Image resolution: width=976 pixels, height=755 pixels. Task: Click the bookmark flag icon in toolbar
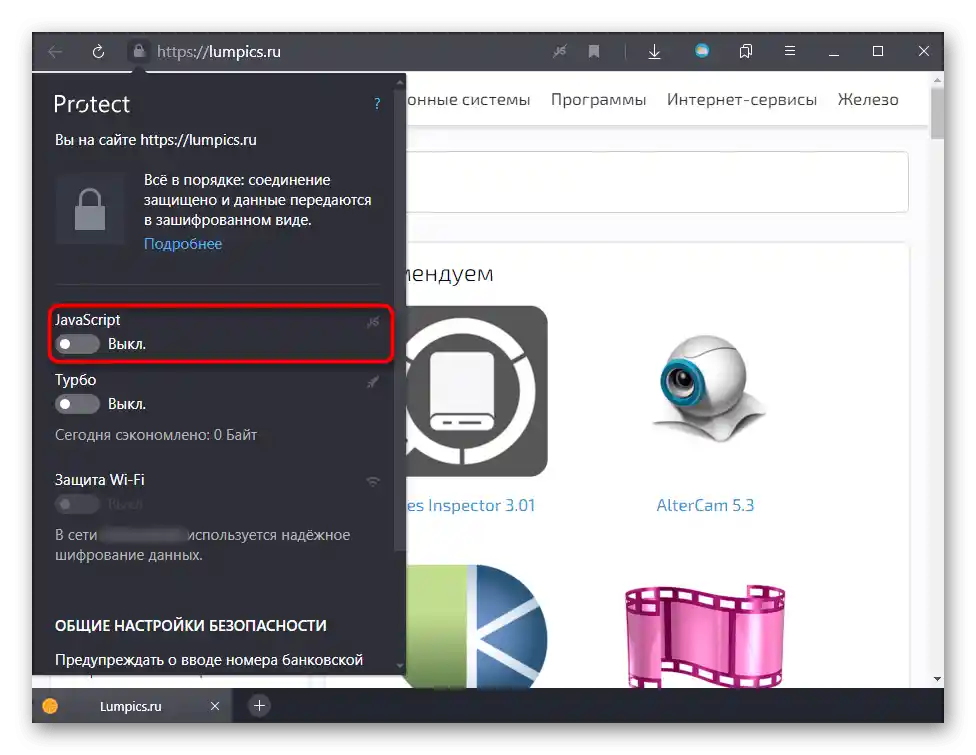594,51
